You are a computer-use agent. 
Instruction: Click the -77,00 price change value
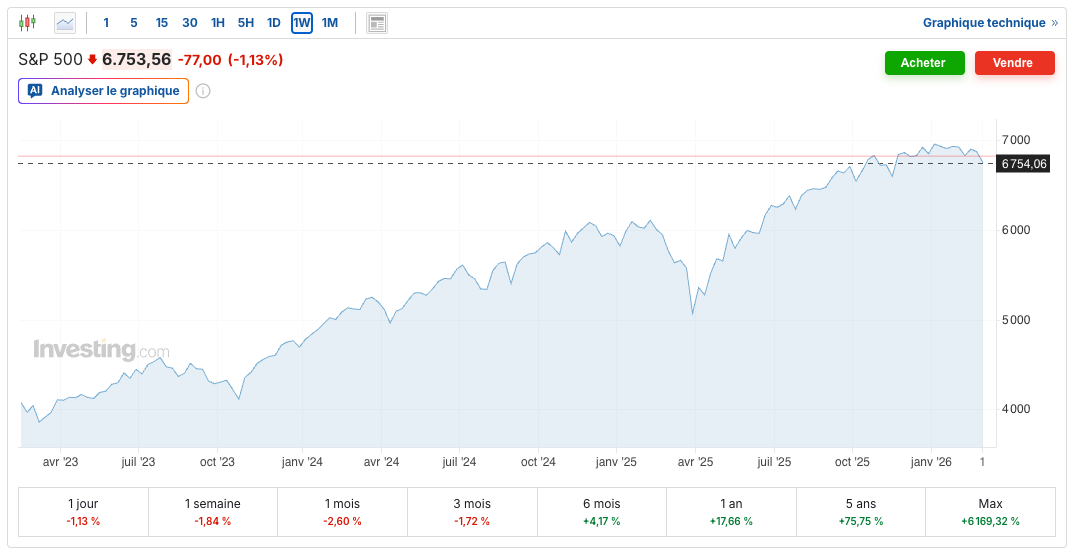click(x=200, y=60)
